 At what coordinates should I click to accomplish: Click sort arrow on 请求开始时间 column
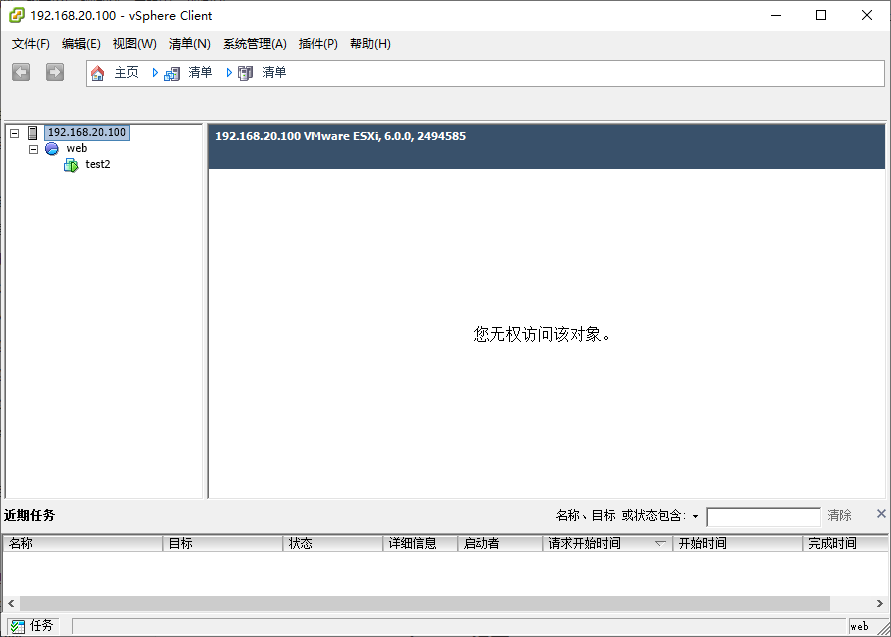click(660, 544)
